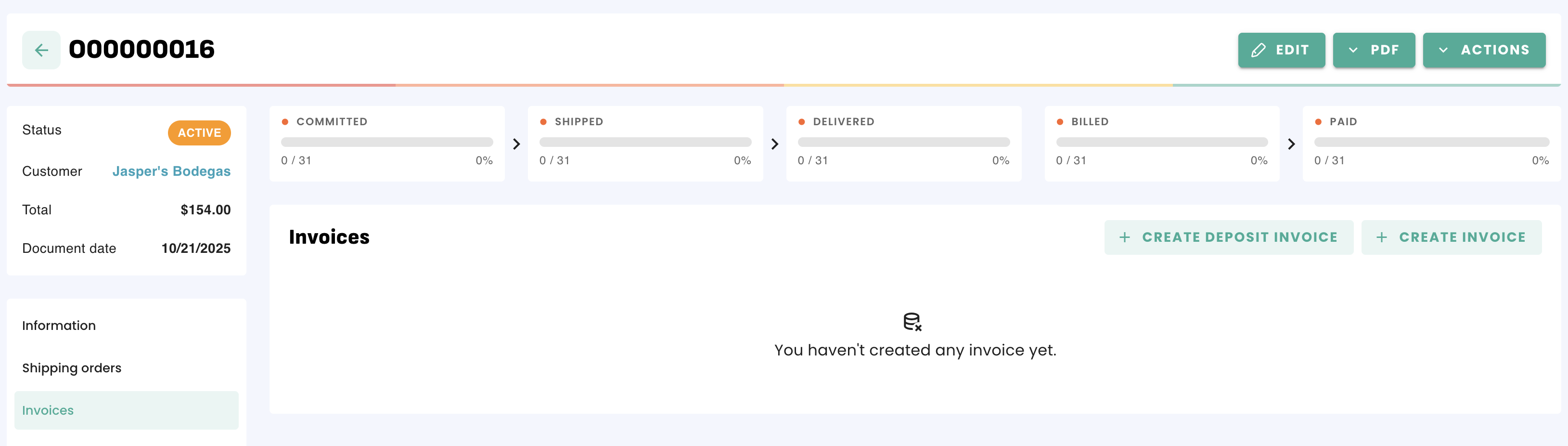Click the back arrow icon
The width and height of the screenshot is (1568, 446).
point(41,50)
